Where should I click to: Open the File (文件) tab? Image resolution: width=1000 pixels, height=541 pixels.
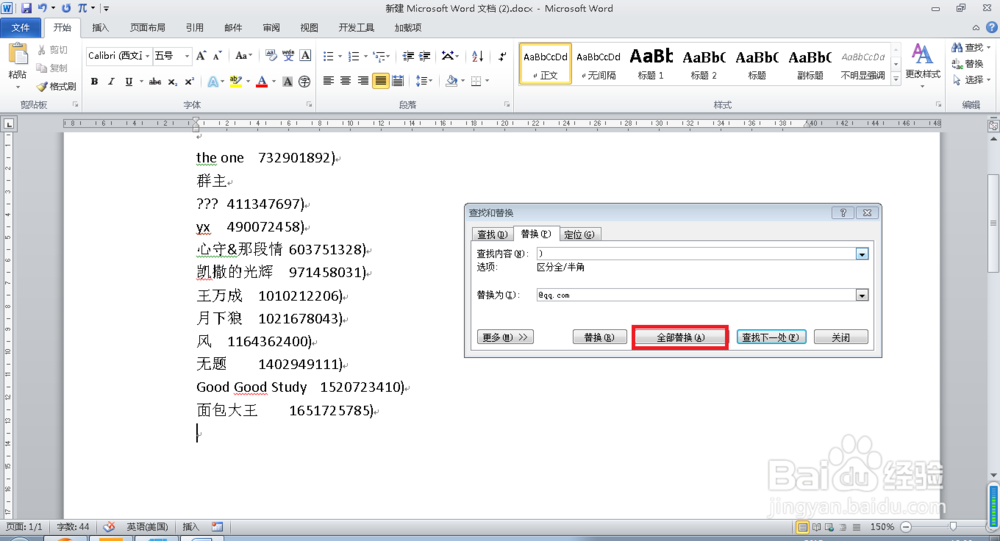20,27
